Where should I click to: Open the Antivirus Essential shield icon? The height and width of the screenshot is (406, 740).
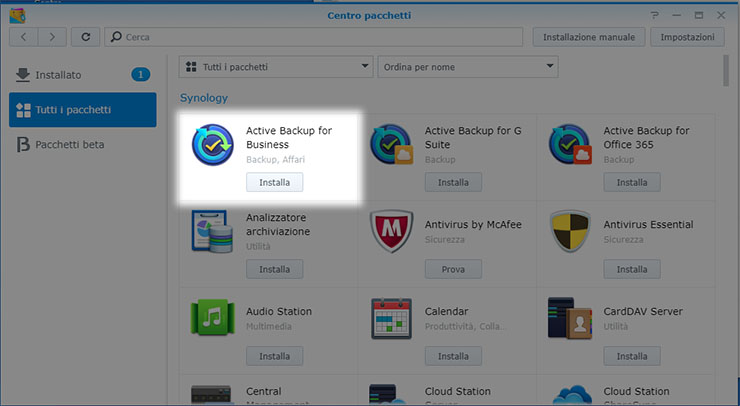[x=570, y=232]
